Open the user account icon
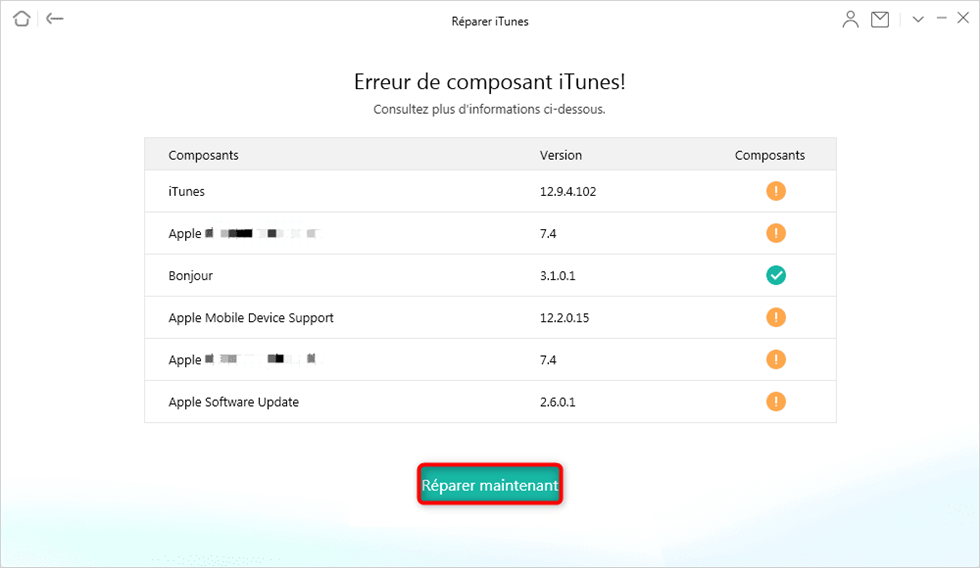980x568 pixels. click(x=850, y=19)
